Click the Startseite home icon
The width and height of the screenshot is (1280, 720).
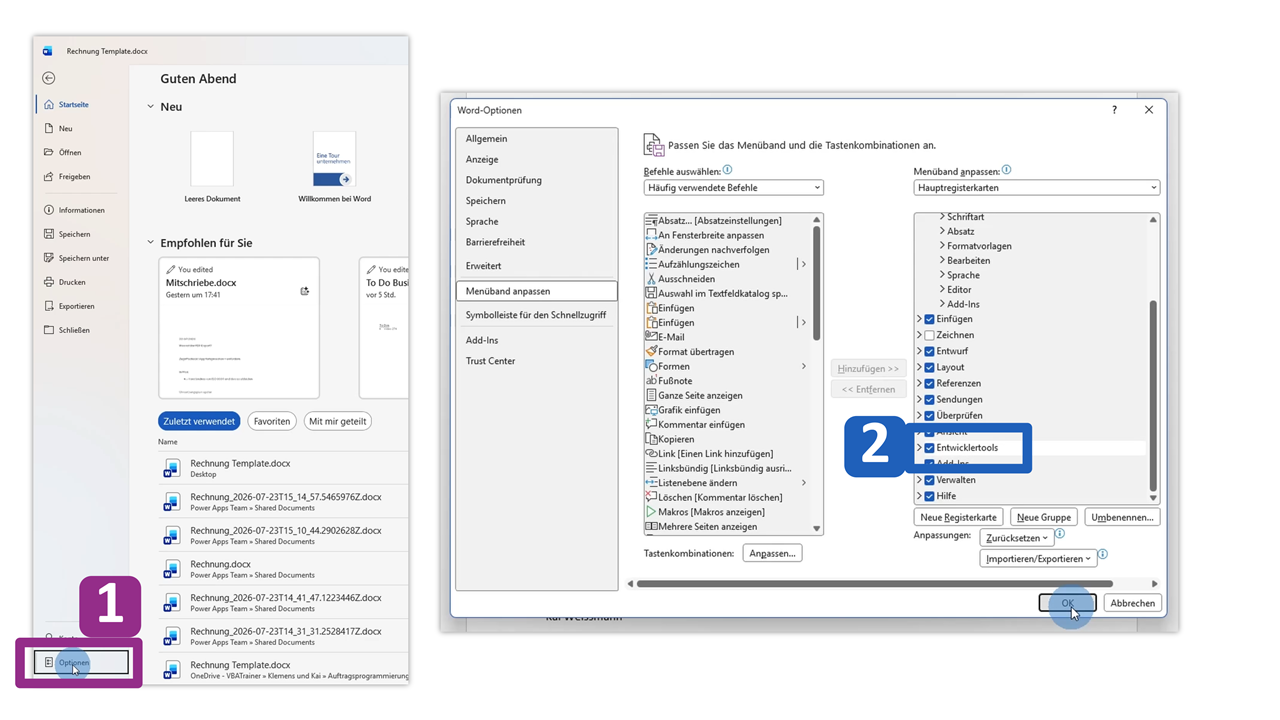point(49,104)
